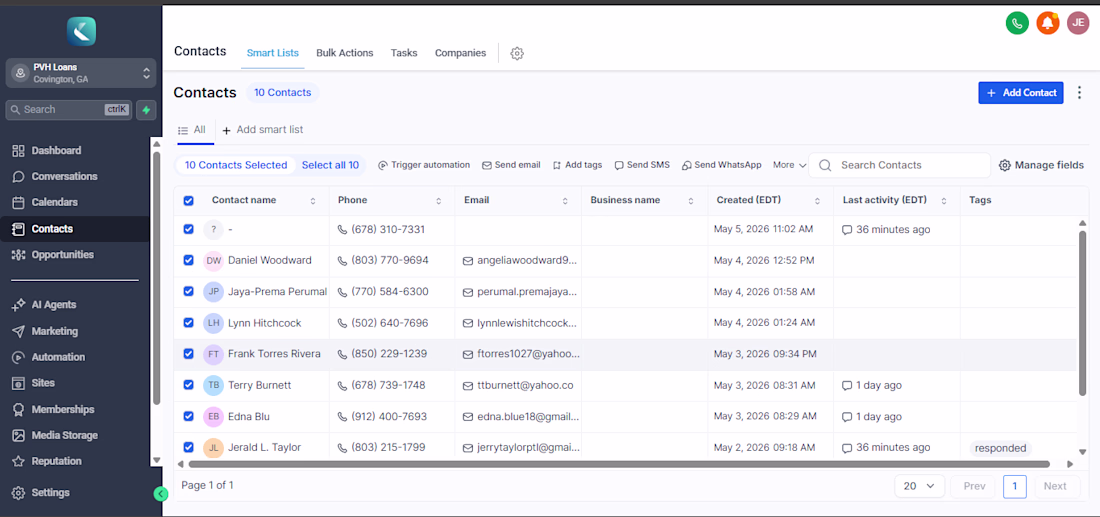Click the green phone dialer icon

[x=1017, y=23]
